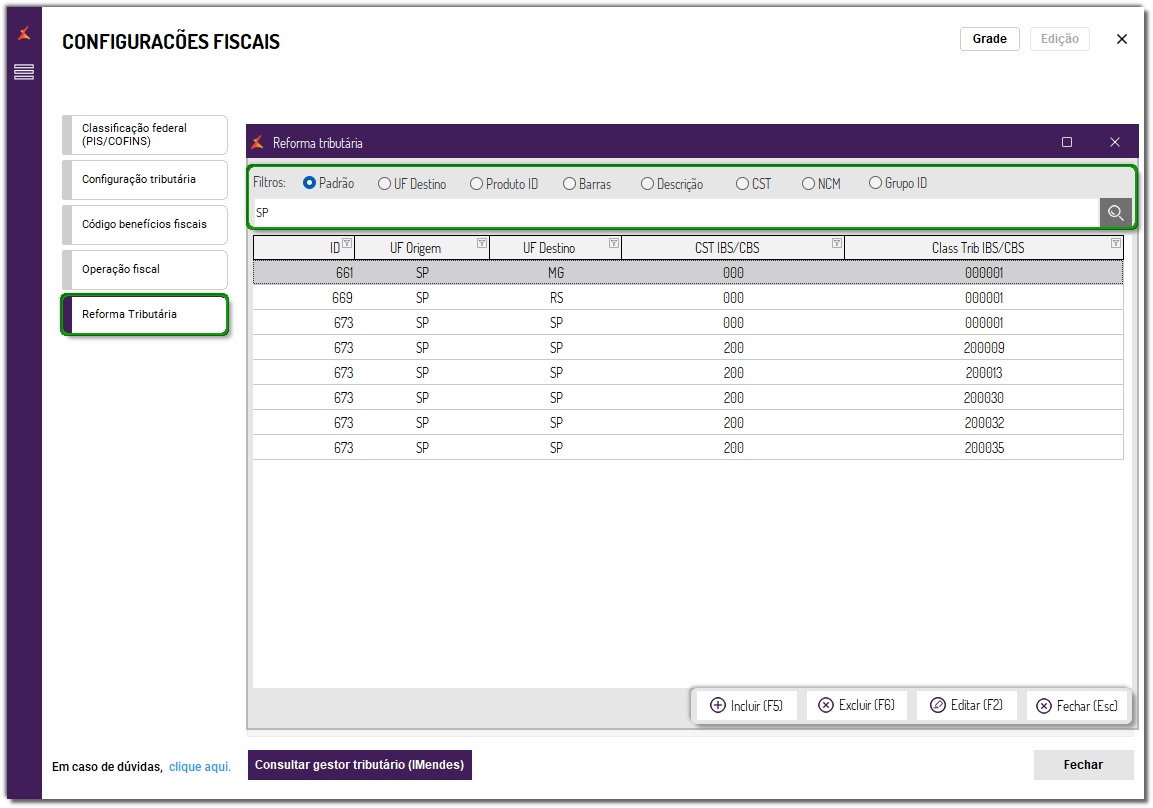Click Excluir (F6) button
The height and width of the screenshot is (808, 1153).
(x=857, y=705)
